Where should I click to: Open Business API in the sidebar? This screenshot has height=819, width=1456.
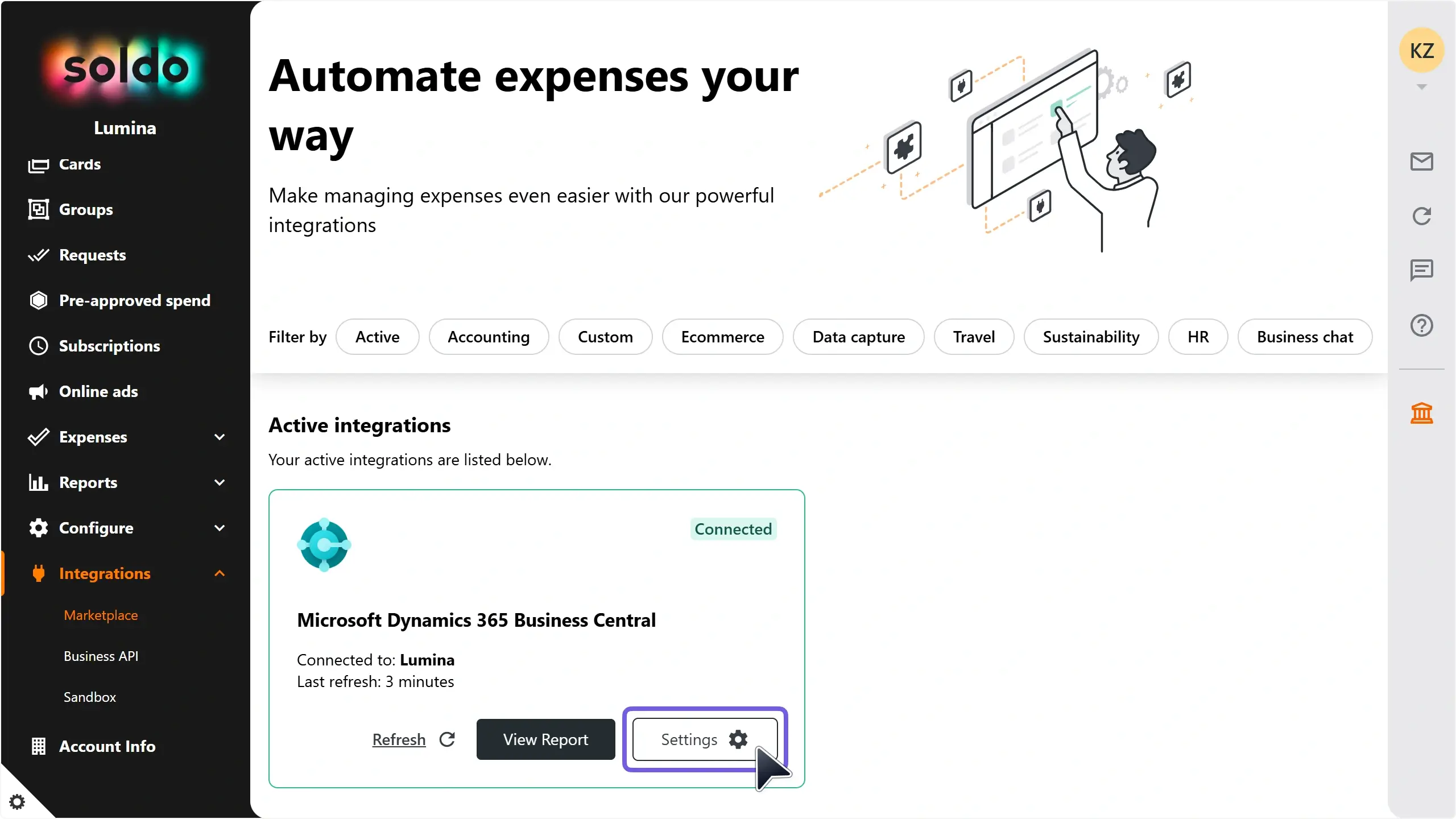(x=101, y=656)
